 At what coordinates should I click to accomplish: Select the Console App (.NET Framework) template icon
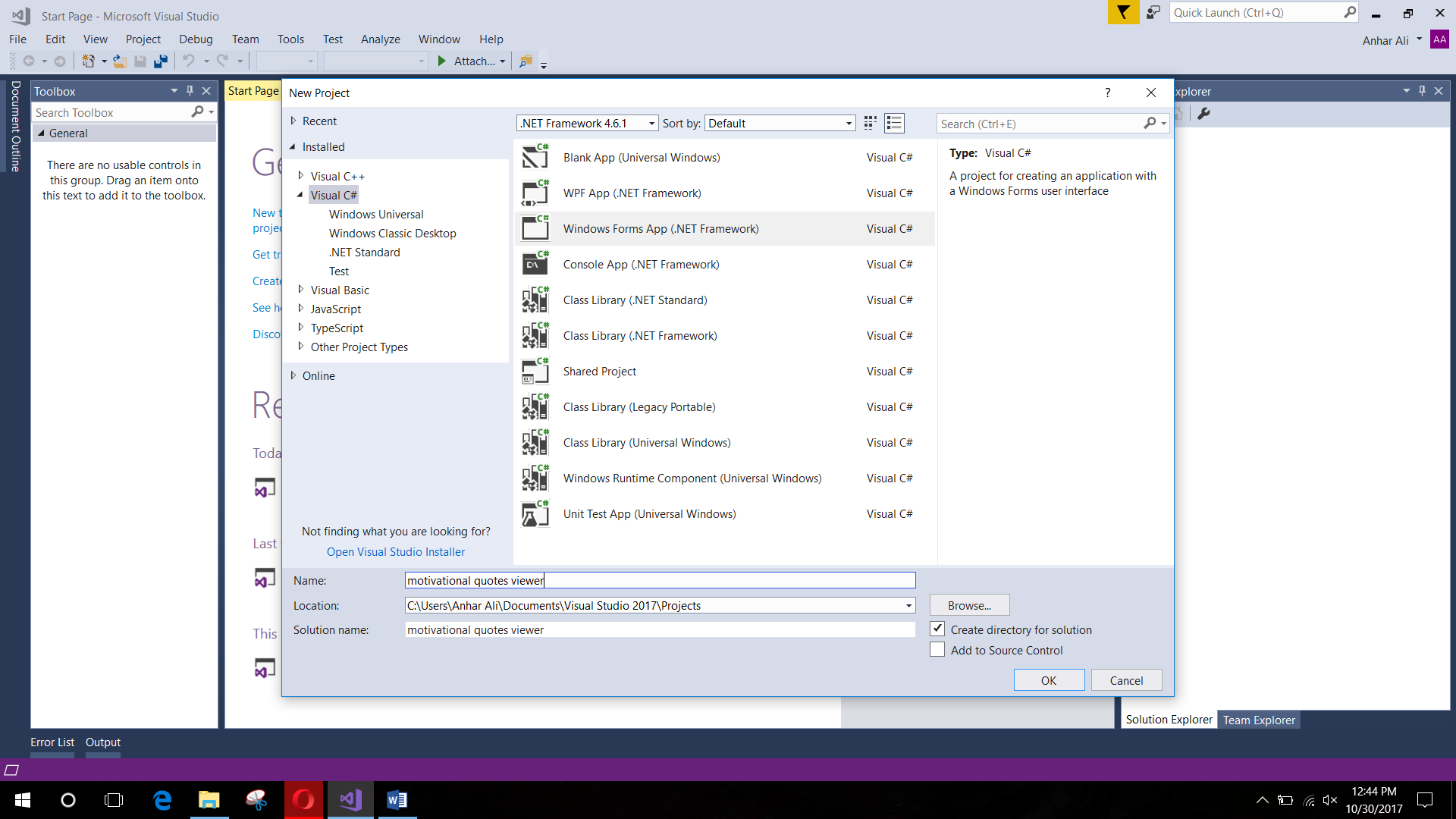[x=535, y=264]
